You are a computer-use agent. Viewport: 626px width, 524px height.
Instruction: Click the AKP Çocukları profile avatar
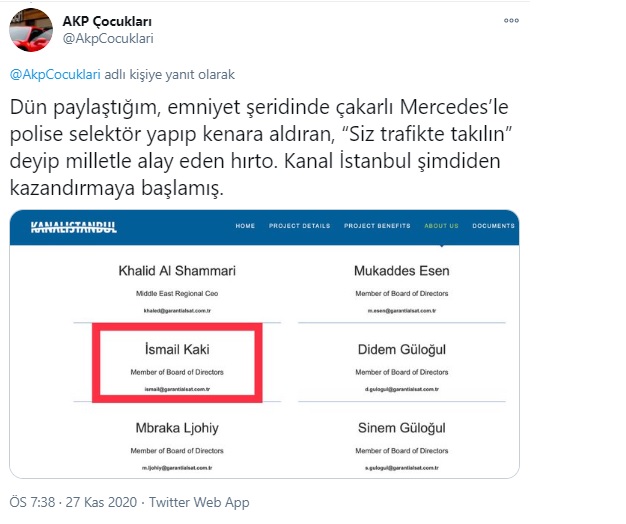click(x=31, y=30)
